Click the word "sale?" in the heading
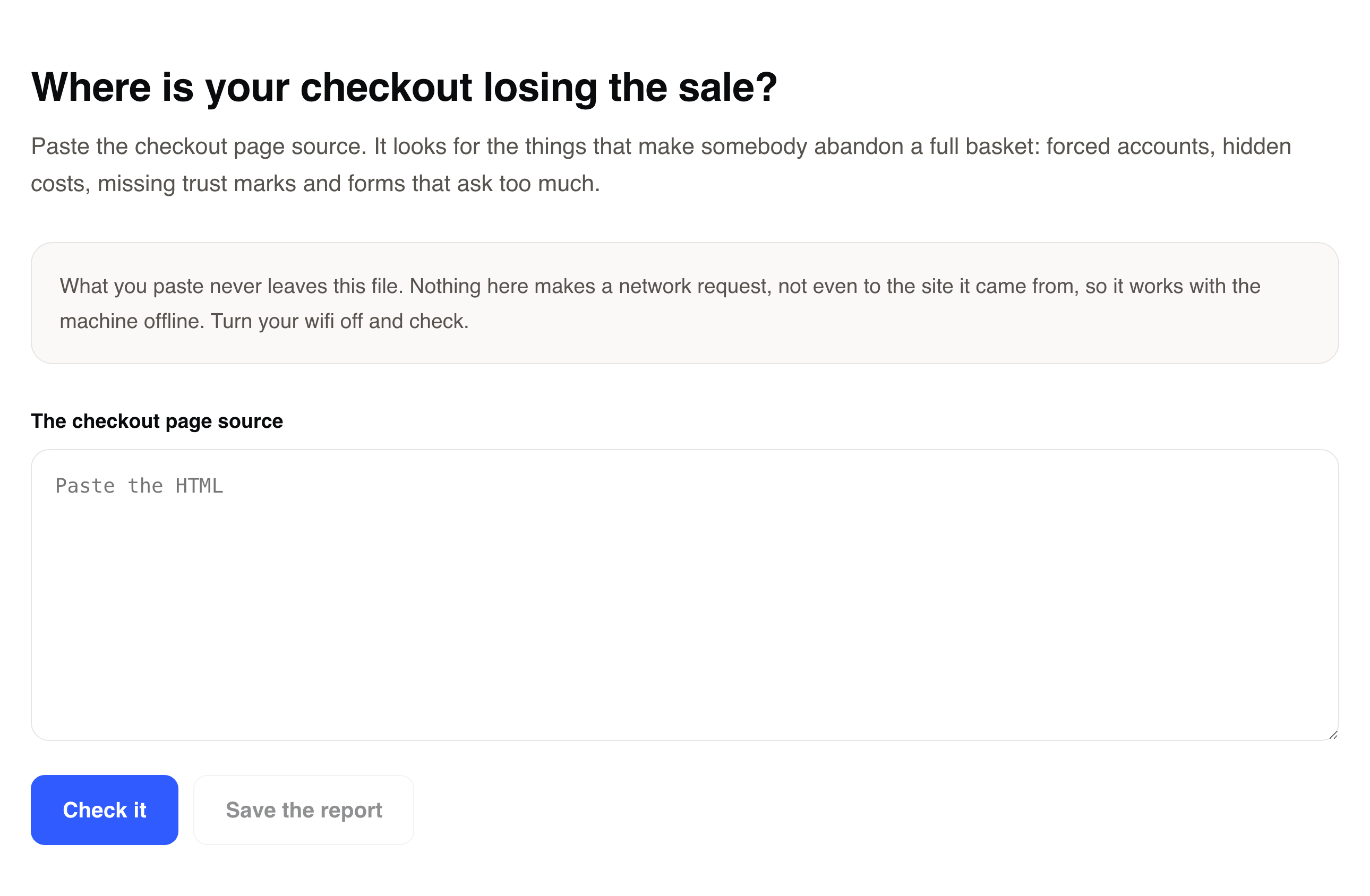 point(727,88)
